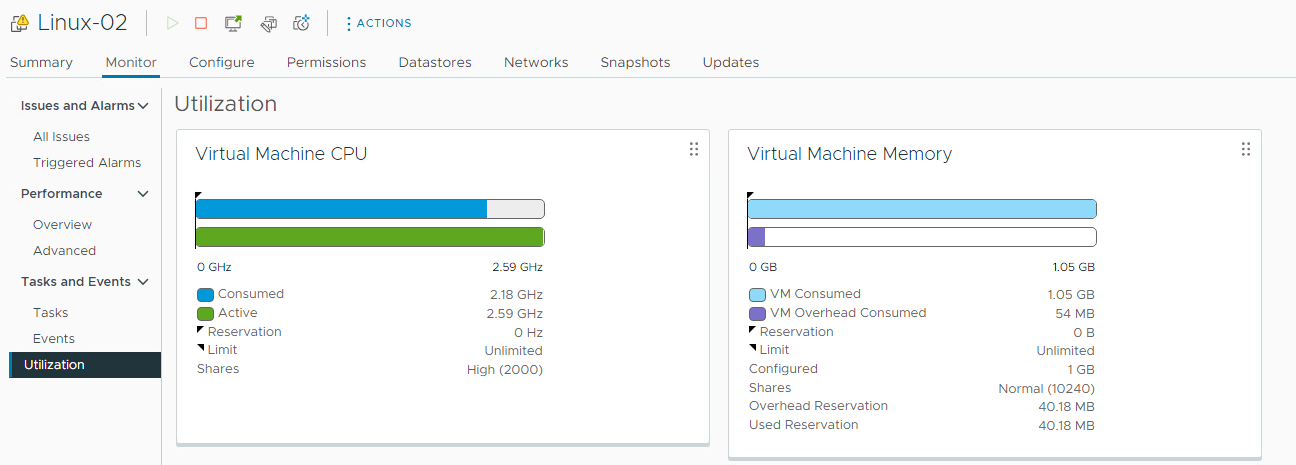Click the Virtual Machine CPU title

pos(281,154)
